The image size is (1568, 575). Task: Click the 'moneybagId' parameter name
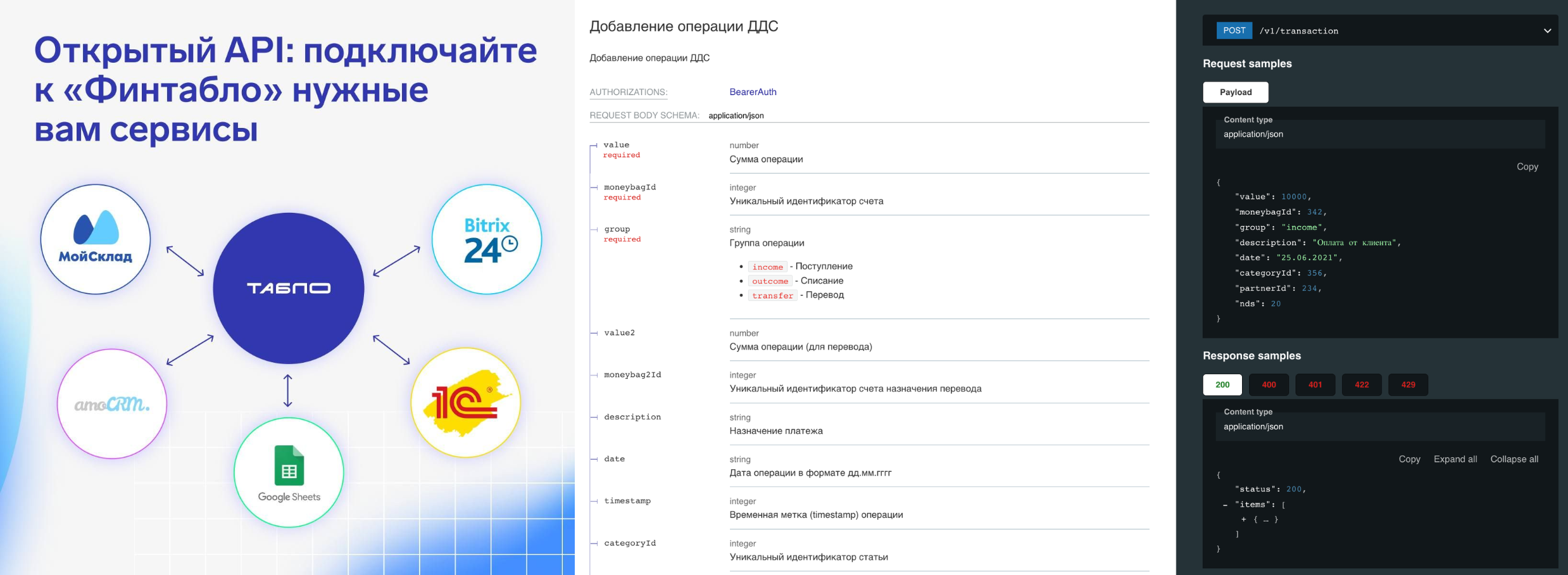629,187
